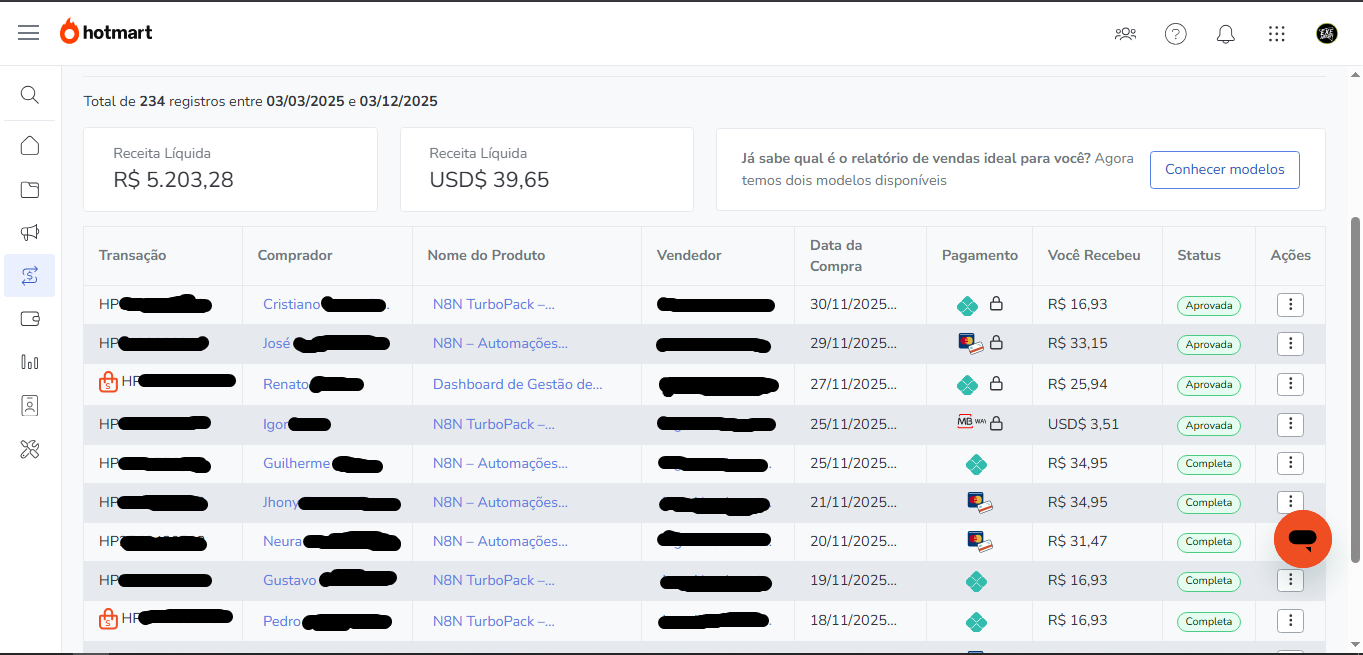The width and height of the screenshot is (1363, 655).
Task: Open the sidebar tools icon
Action: [x=30, y=449]
